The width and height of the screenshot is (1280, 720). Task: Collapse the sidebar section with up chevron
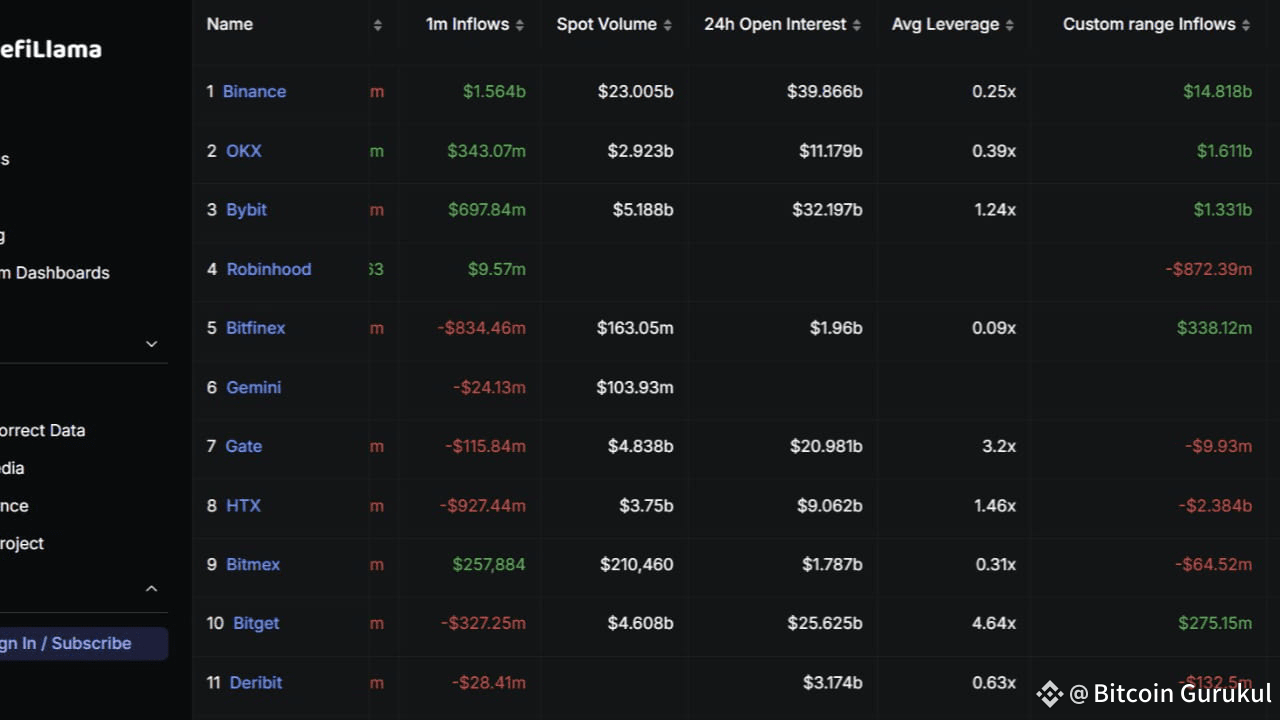(152, 589)
